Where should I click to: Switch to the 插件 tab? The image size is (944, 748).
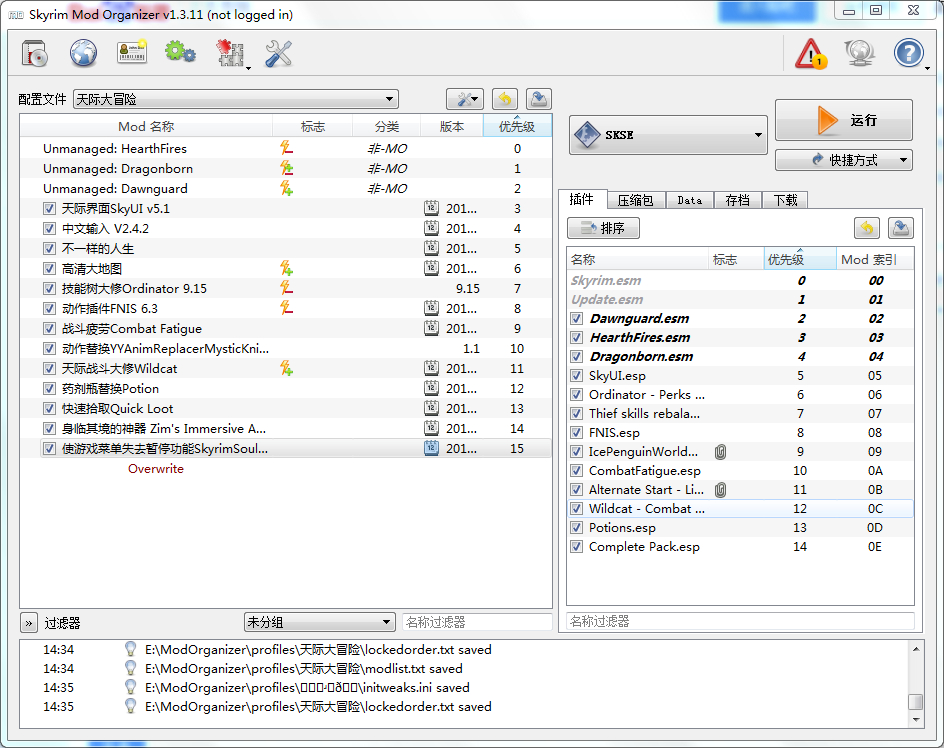582,199
